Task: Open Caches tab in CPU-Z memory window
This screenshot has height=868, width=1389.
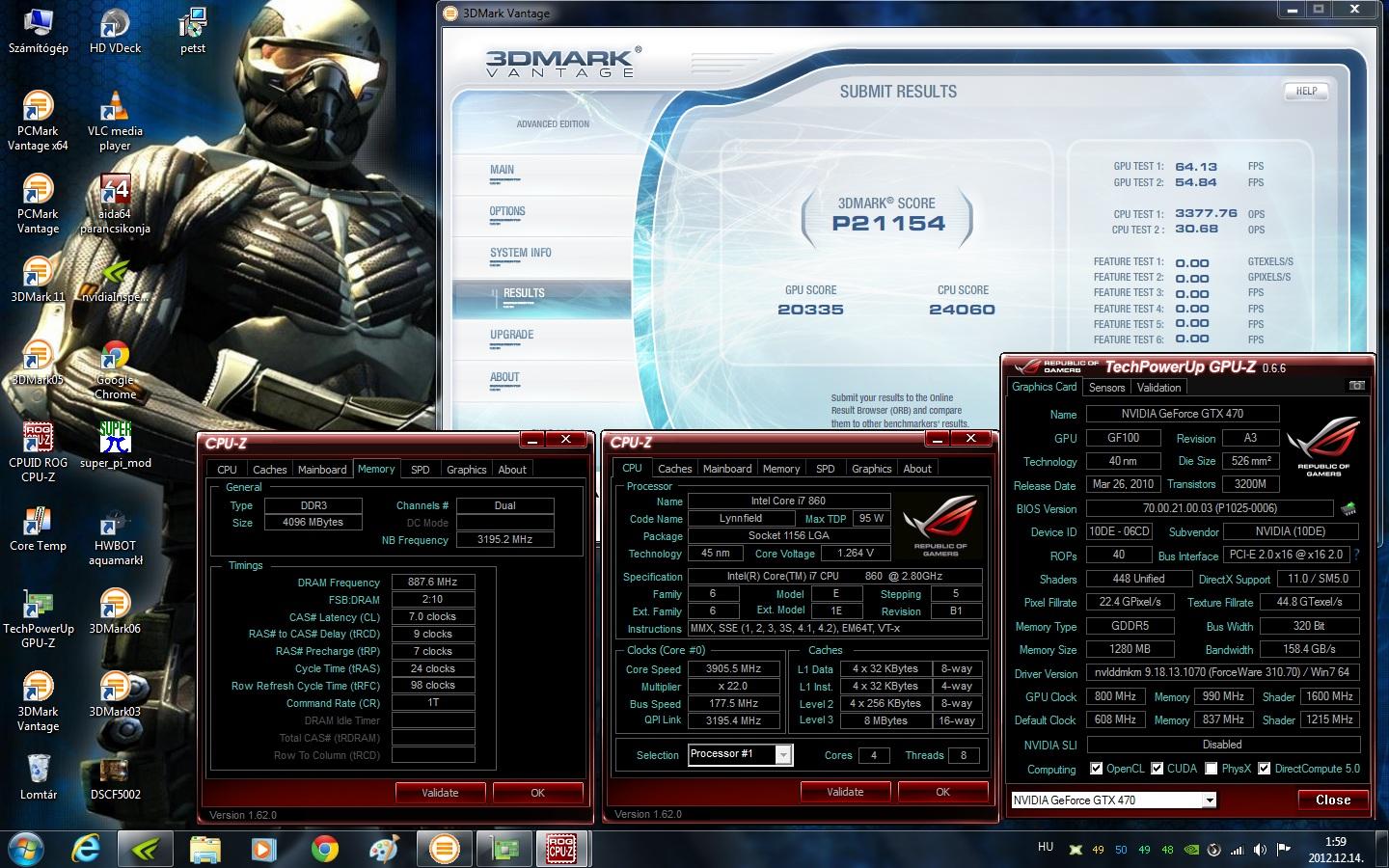Action: coord(270,470)
